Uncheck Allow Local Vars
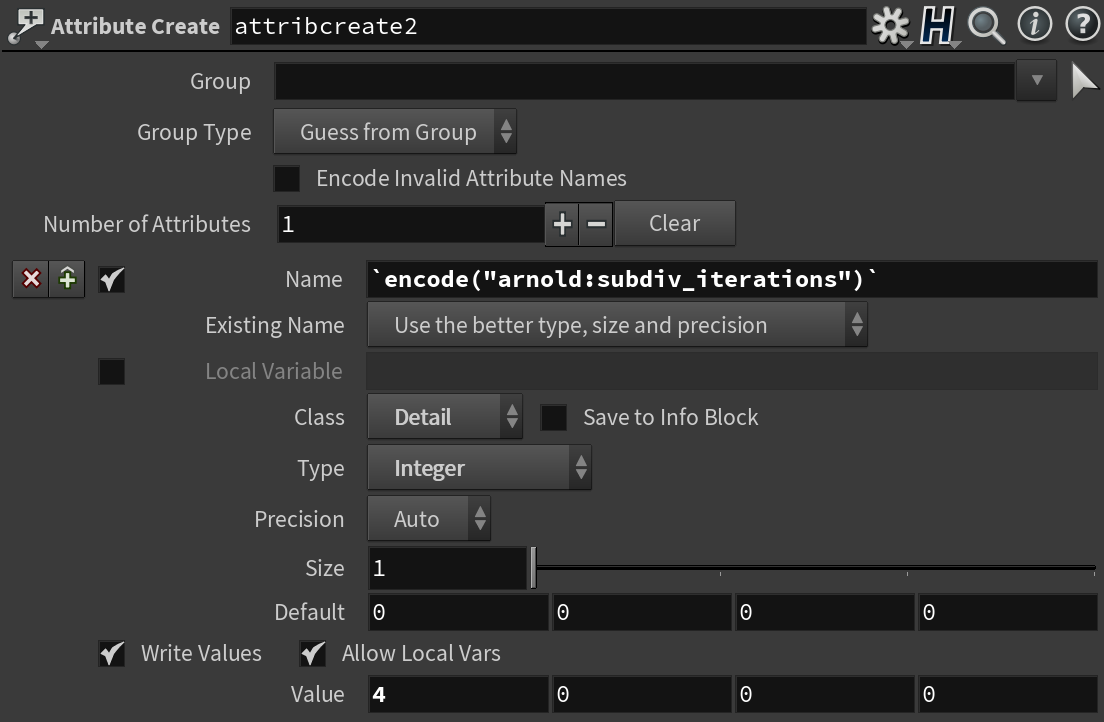Image resolution: width=1104 pixels, height=722 pixels. coord(313,654)
